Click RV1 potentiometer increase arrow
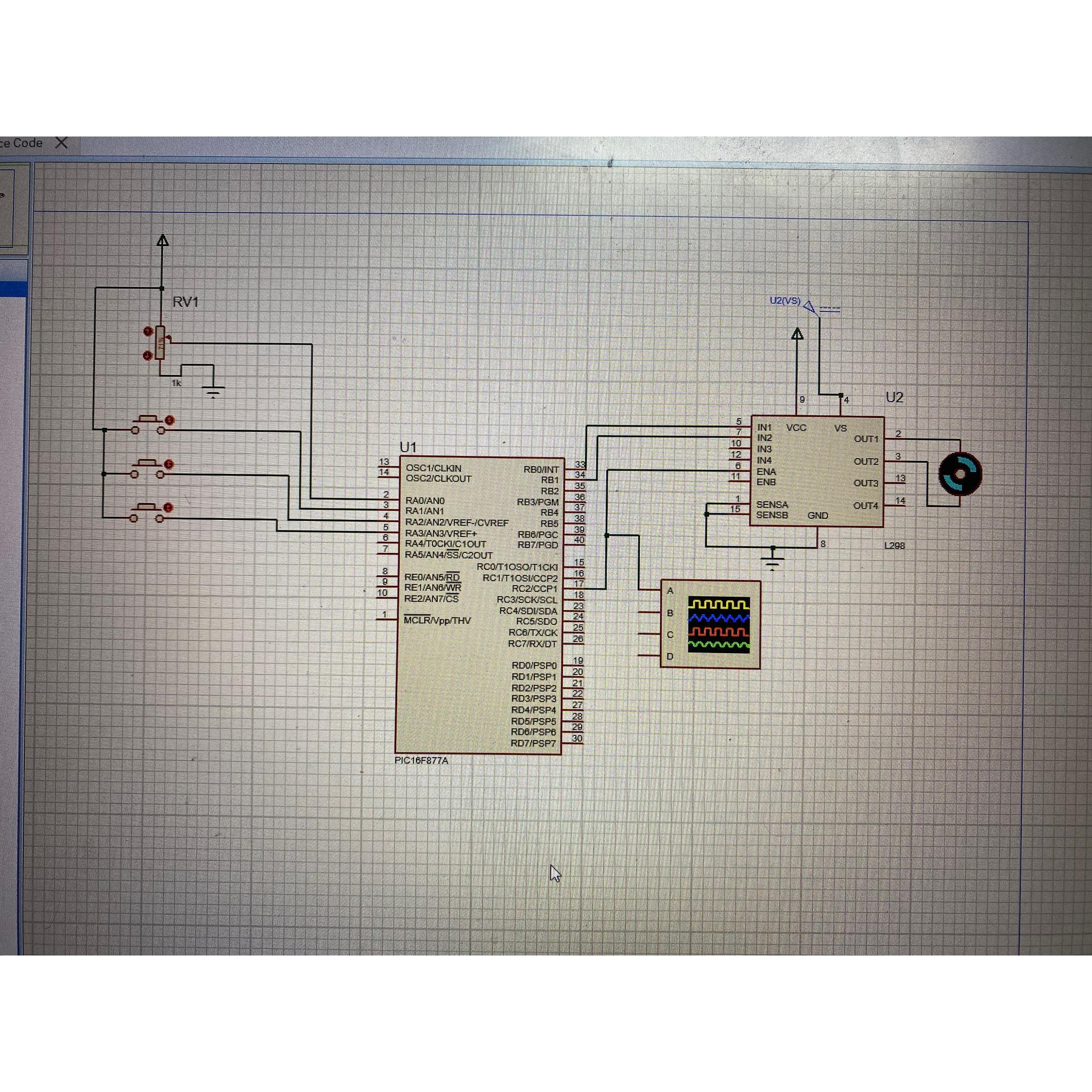This screenshot has height=1092, width=1092. [x=148, y=331]
